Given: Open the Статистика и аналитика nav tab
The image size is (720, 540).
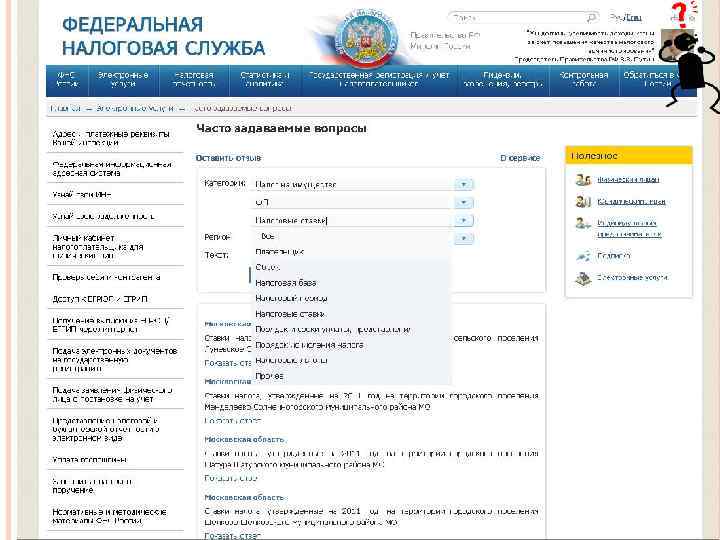Looking at the screenshot, I should tap(265, 79).
